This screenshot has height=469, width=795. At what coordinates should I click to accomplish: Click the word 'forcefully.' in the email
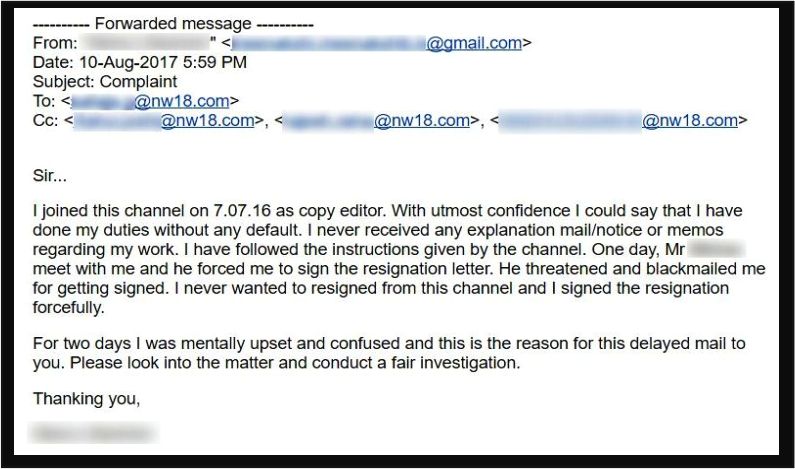tap(68, 308)
